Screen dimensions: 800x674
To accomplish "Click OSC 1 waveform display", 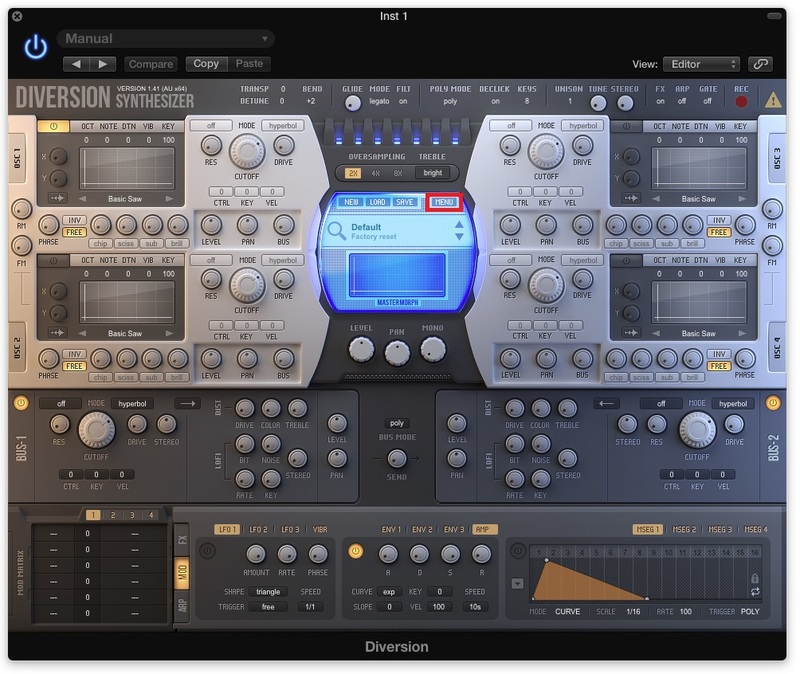I will pyautogui.click(x=127, y=168).
